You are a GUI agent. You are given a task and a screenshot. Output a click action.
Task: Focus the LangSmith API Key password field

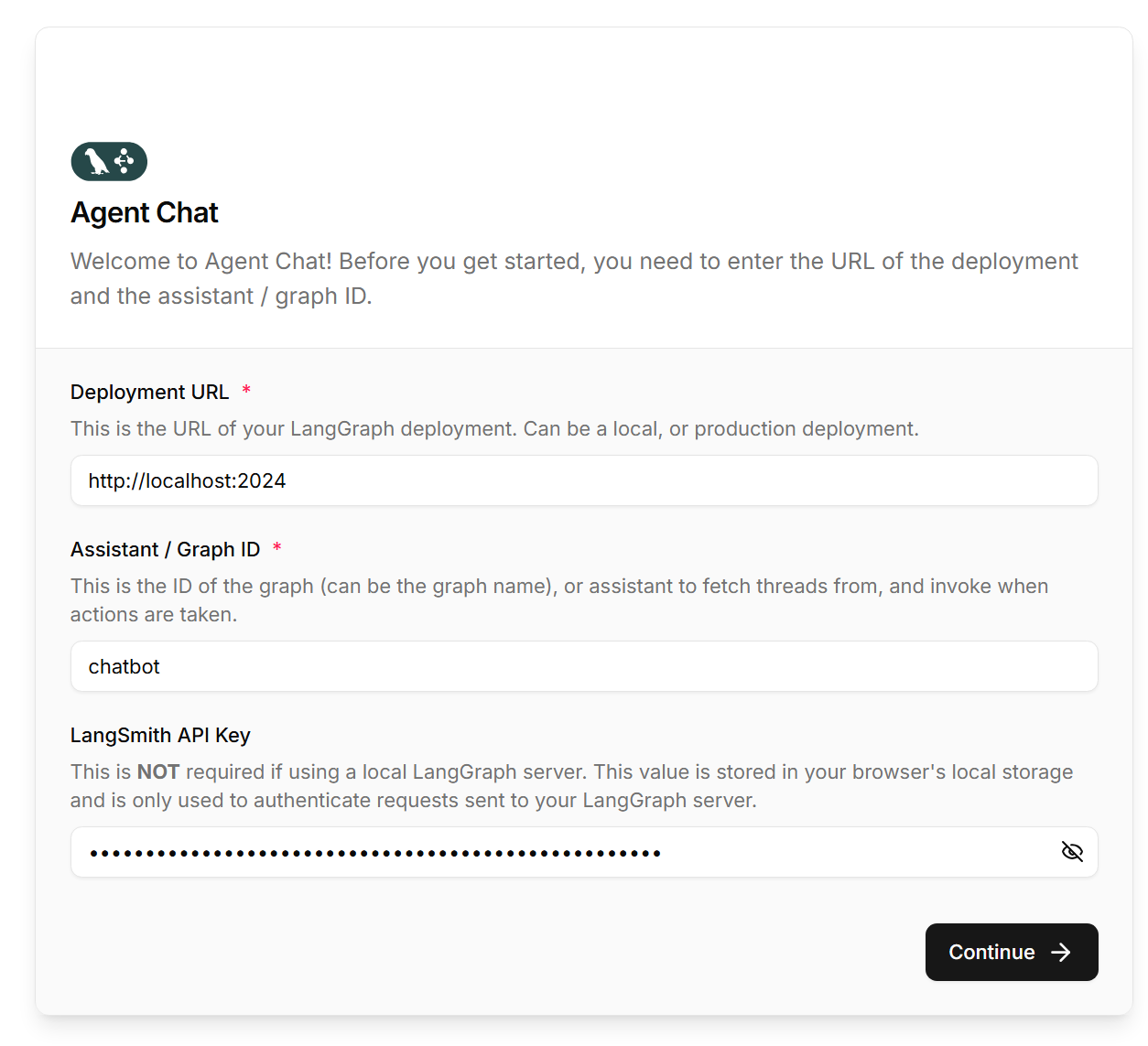pos(584,852)
